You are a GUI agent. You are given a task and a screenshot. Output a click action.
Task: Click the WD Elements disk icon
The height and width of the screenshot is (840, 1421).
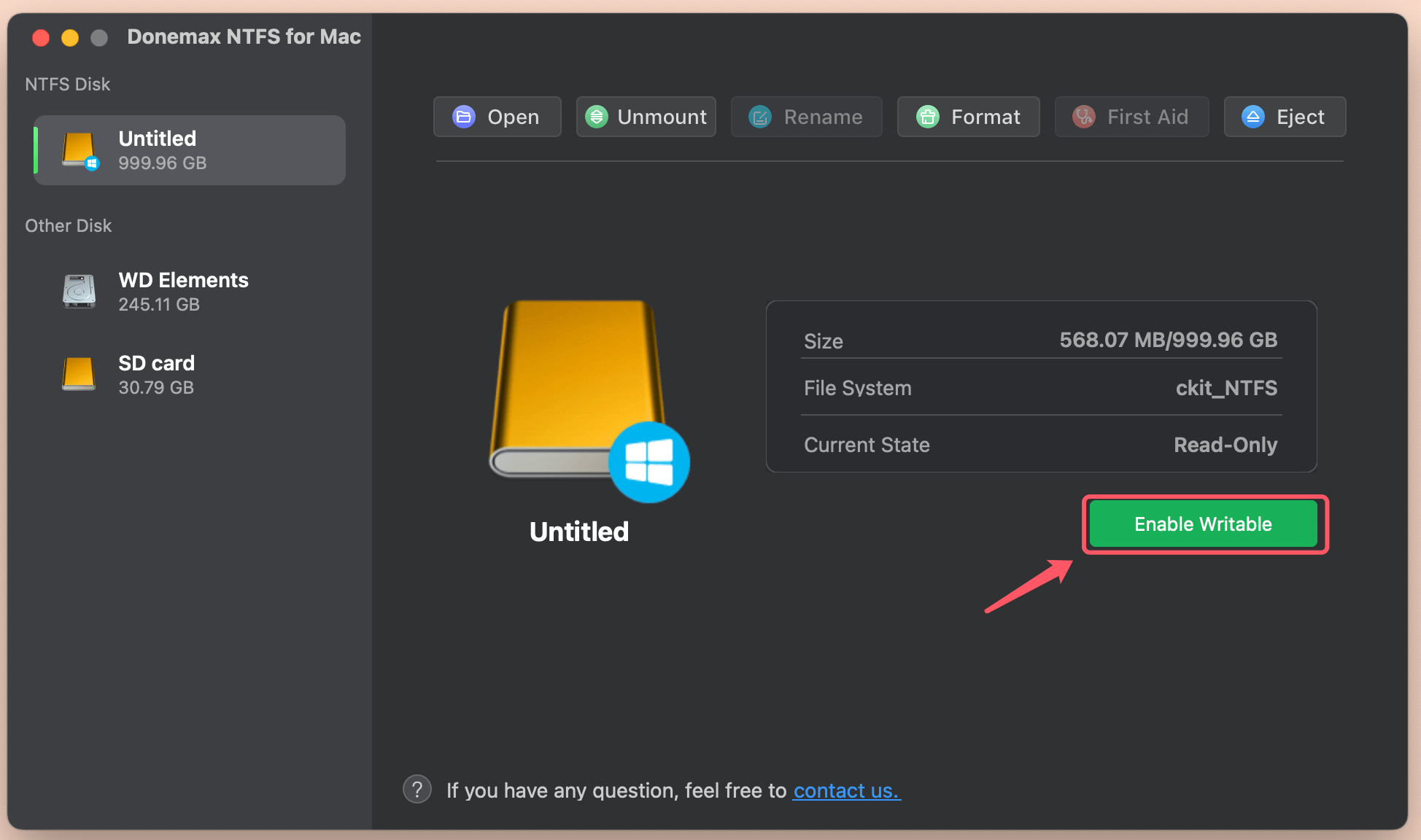point(80,291)
